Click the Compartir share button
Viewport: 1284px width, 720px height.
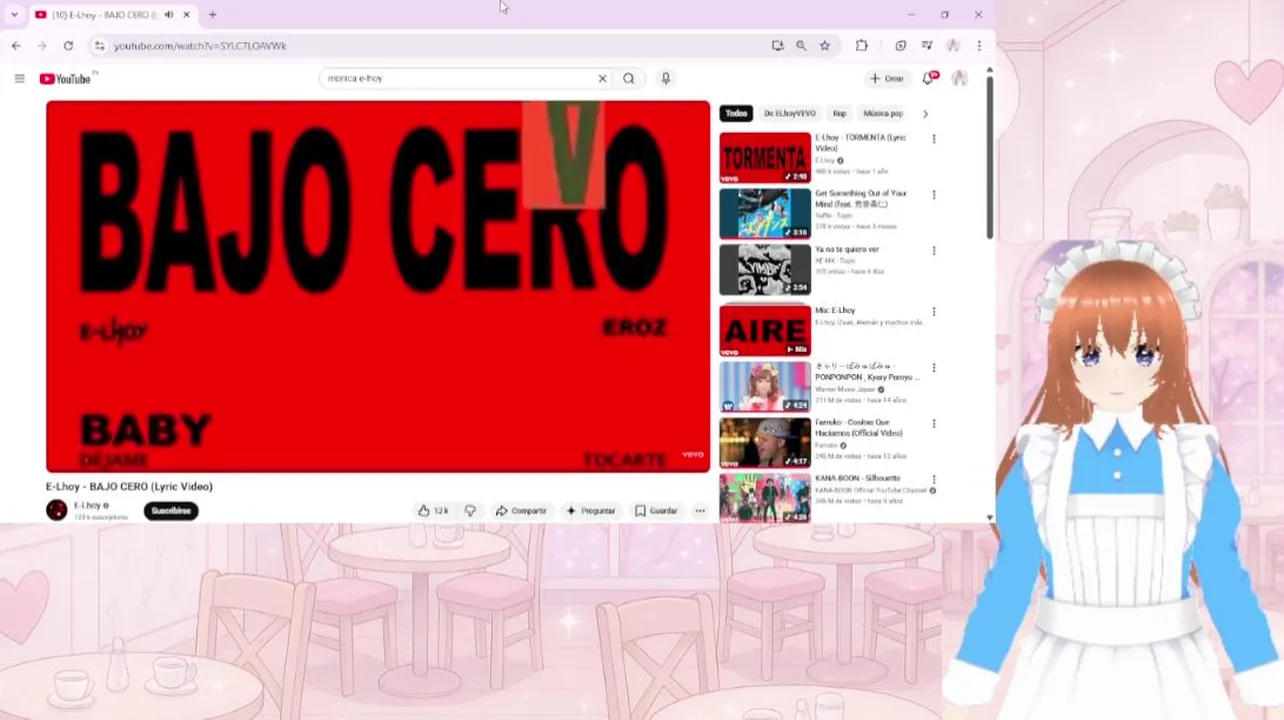[x=521, y=511]
